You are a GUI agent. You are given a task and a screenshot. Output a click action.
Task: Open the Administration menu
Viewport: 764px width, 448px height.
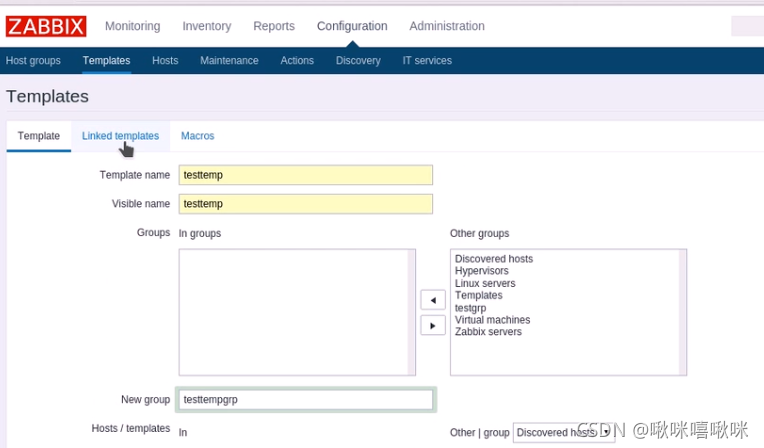pos(447,26)
